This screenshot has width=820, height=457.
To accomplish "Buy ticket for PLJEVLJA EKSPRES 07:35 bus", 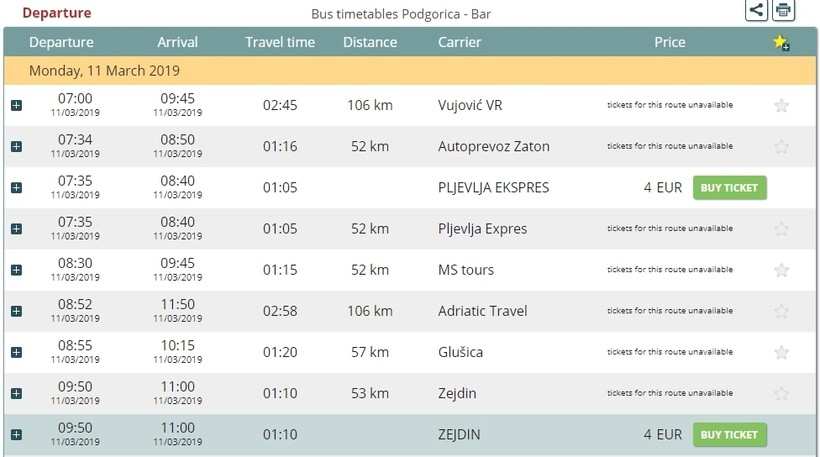I will pos(729,188).
